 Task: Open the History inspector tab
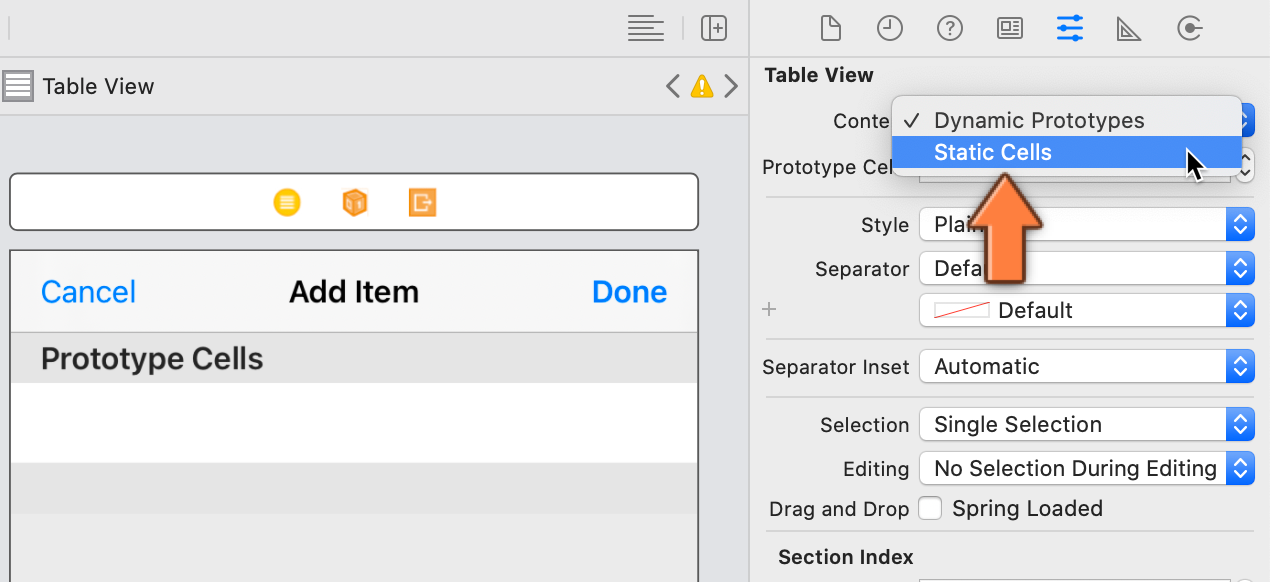pyautogui.click(x=889, y=28)
